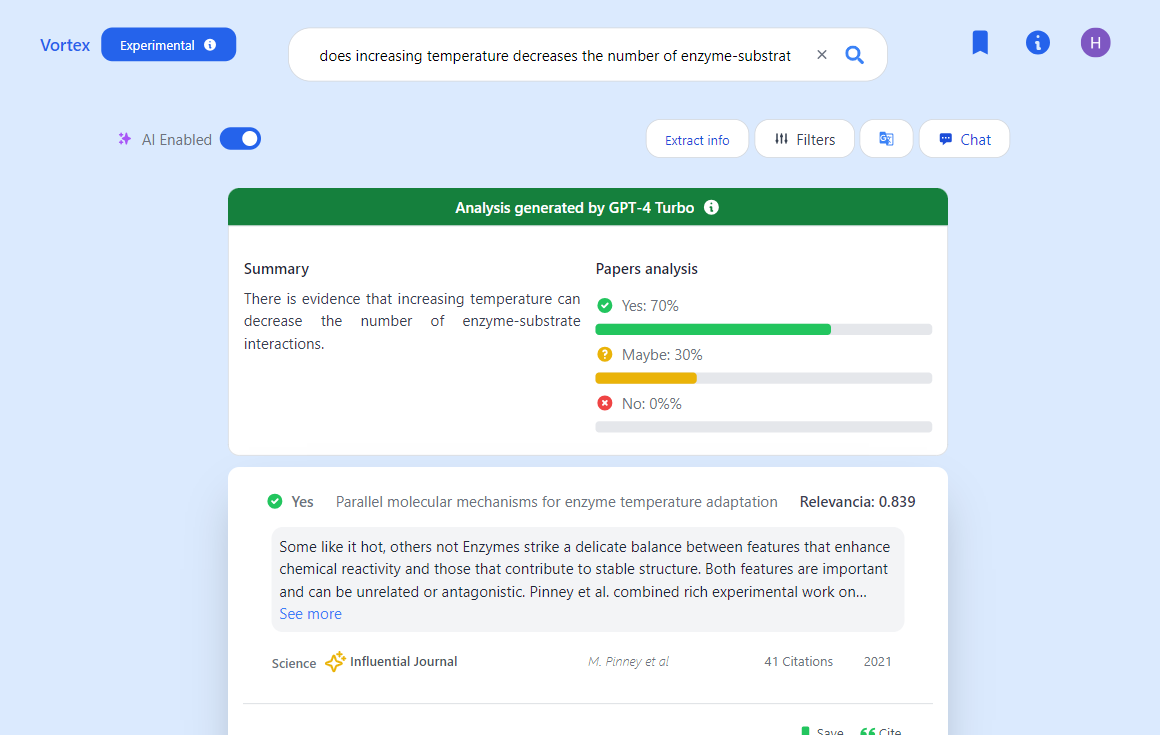Click the translate language icon button
This screenshot has width=1160, height=735.
tap(886, 139)
